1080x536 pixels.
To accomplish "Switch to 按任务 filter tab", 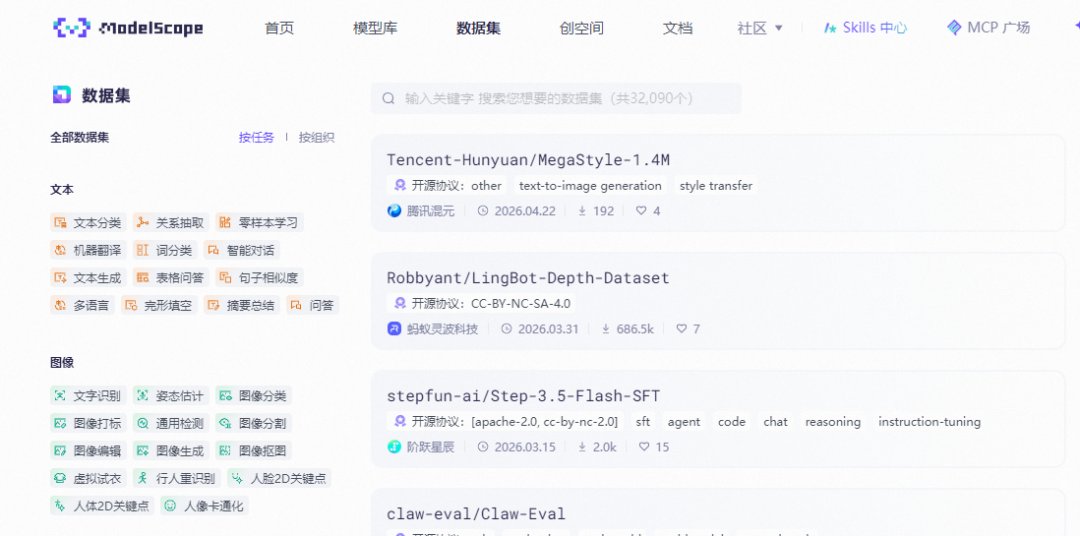I will (256, 137).
